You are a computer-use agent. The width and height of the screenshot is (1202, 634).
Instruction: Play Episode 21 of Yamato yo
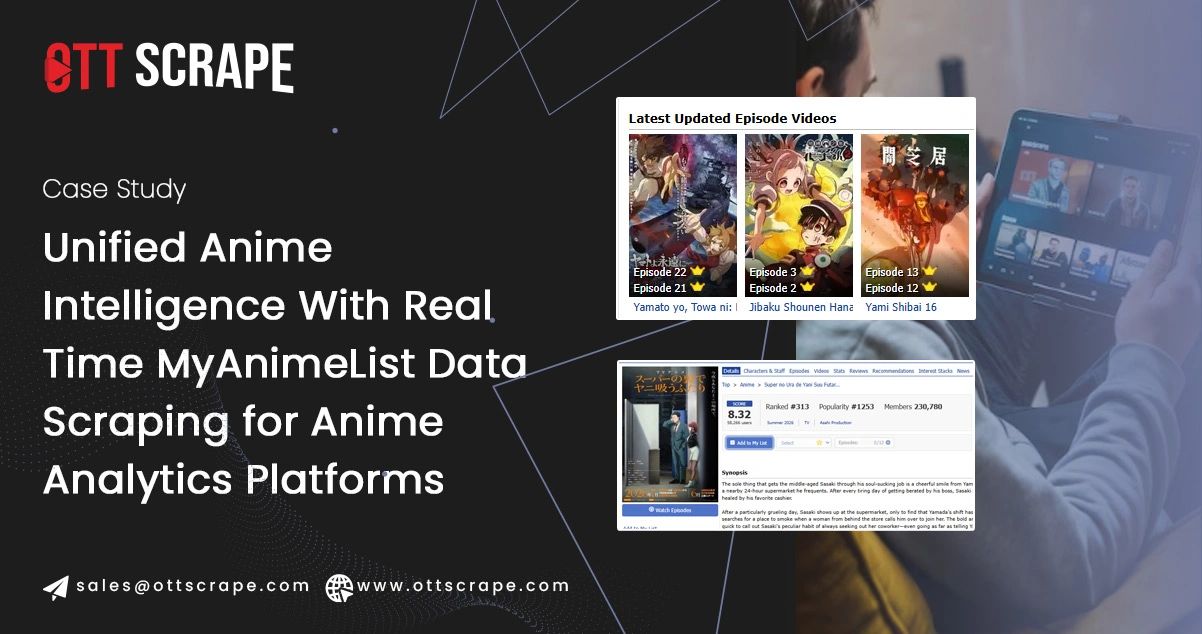(x=660, y=288)
